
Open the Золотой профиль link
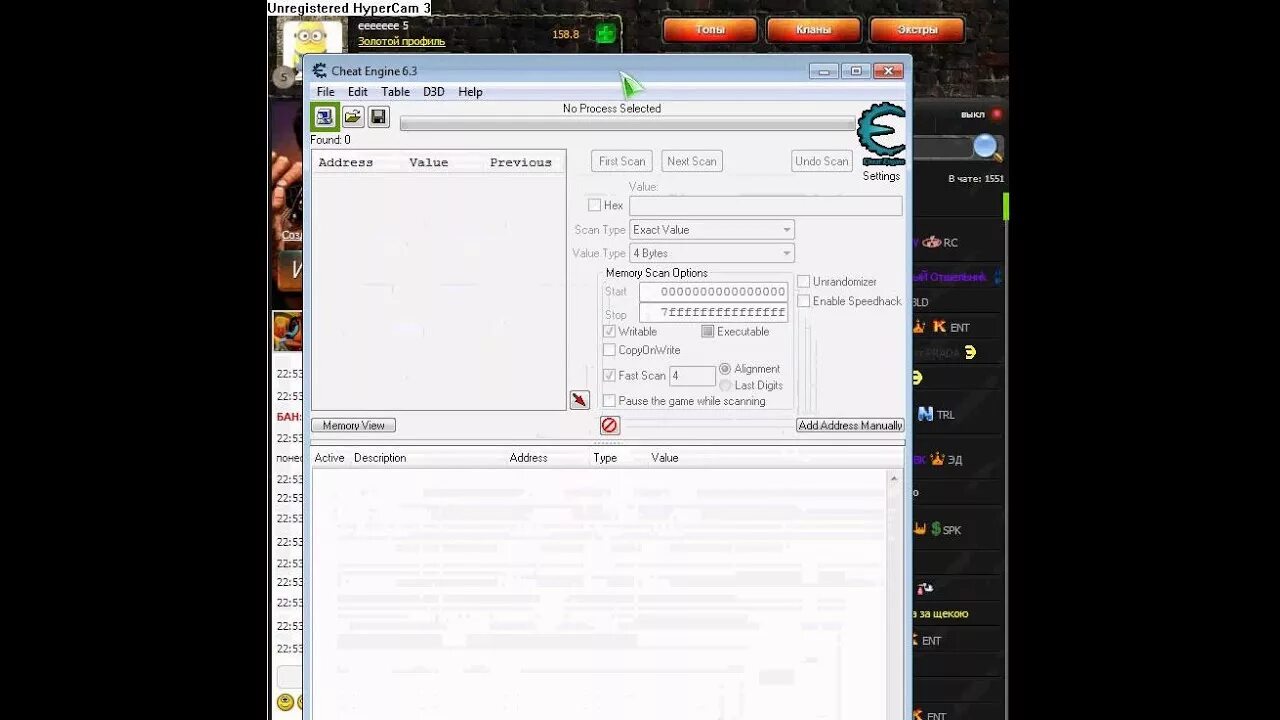[402, 42]
